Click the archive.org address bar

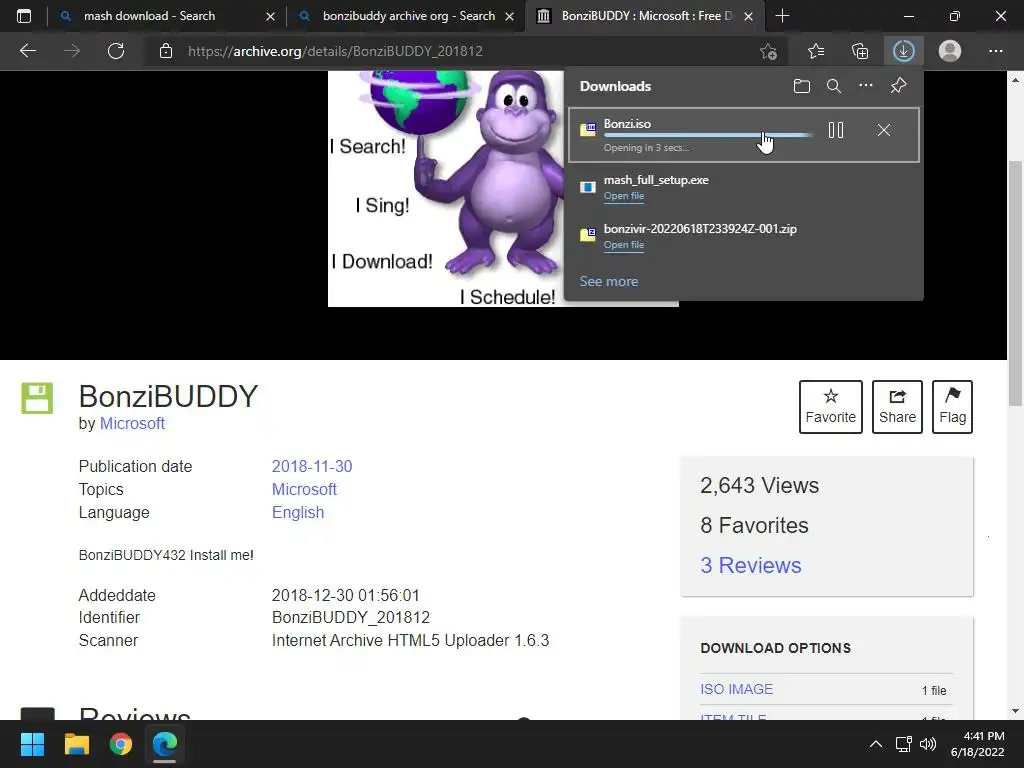click(x=457, y=51)
